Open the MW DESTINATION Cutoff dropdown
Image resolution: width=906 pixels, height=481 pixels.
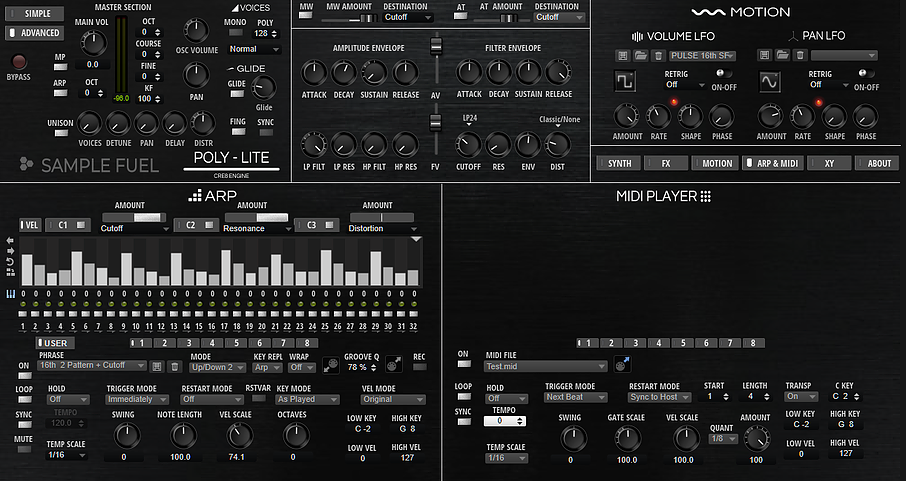pyautogui.click(x=408, y=17)
